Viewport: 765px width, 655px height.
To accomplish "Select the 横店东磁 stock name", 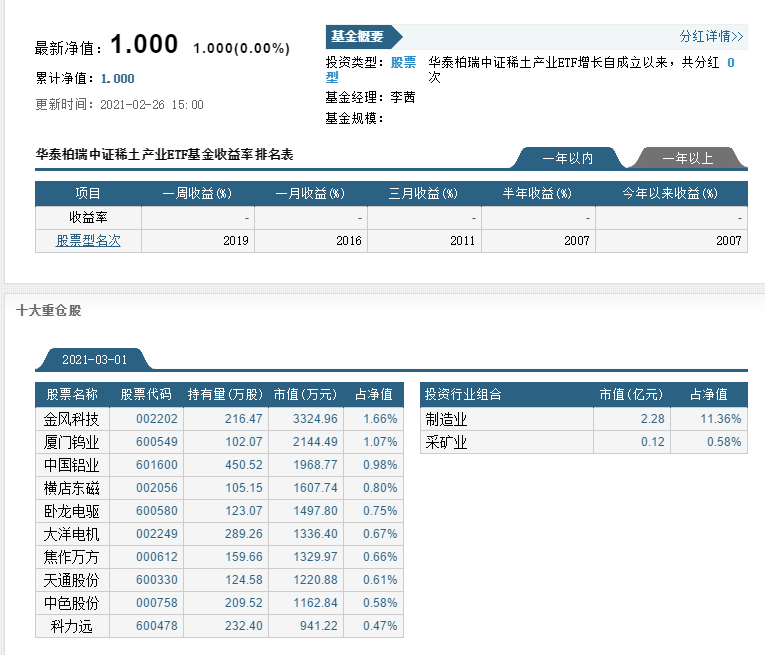I will coord(71,488).
